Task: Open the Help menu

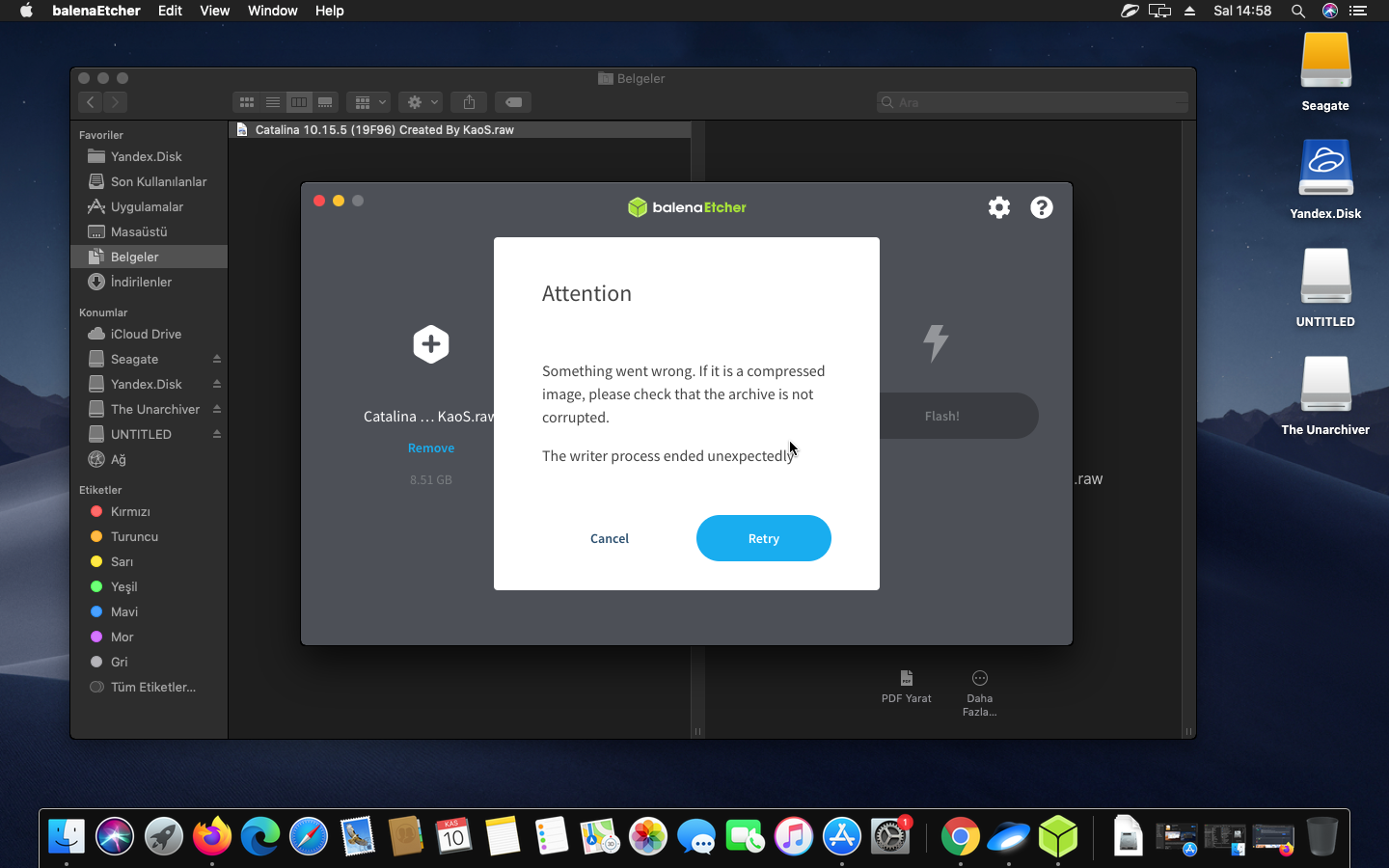Action: click(x=329, y=11)
